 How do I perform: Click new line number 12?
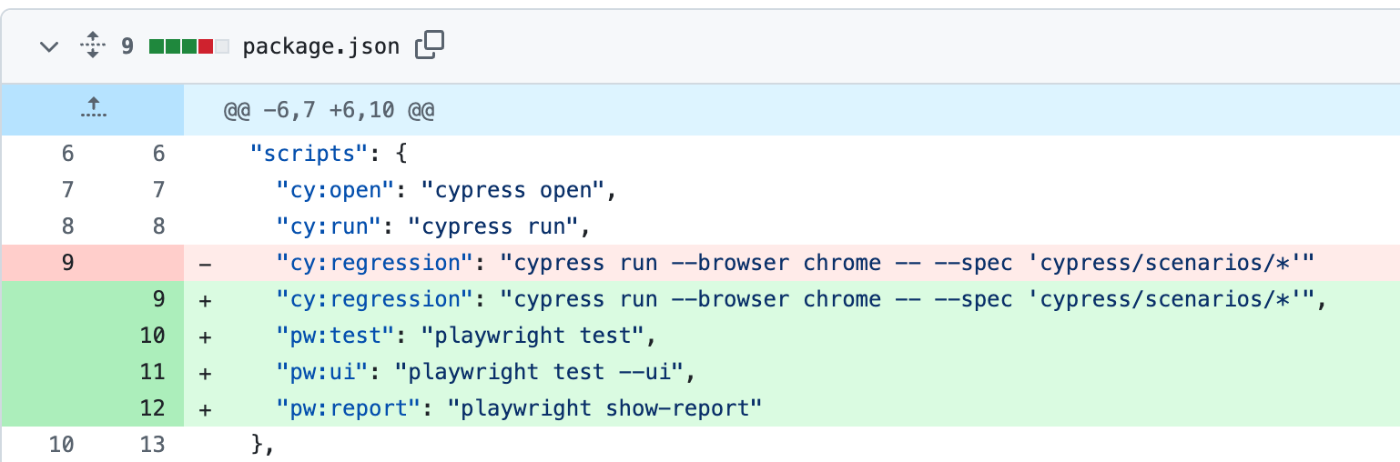[152, 408]
